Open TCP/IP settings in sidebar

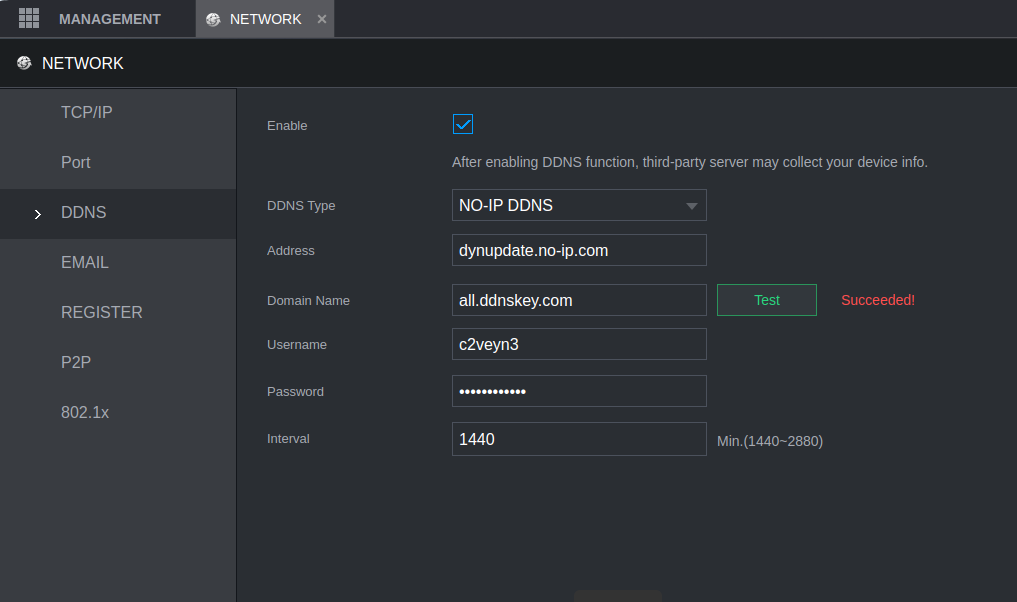click(87, 112)
